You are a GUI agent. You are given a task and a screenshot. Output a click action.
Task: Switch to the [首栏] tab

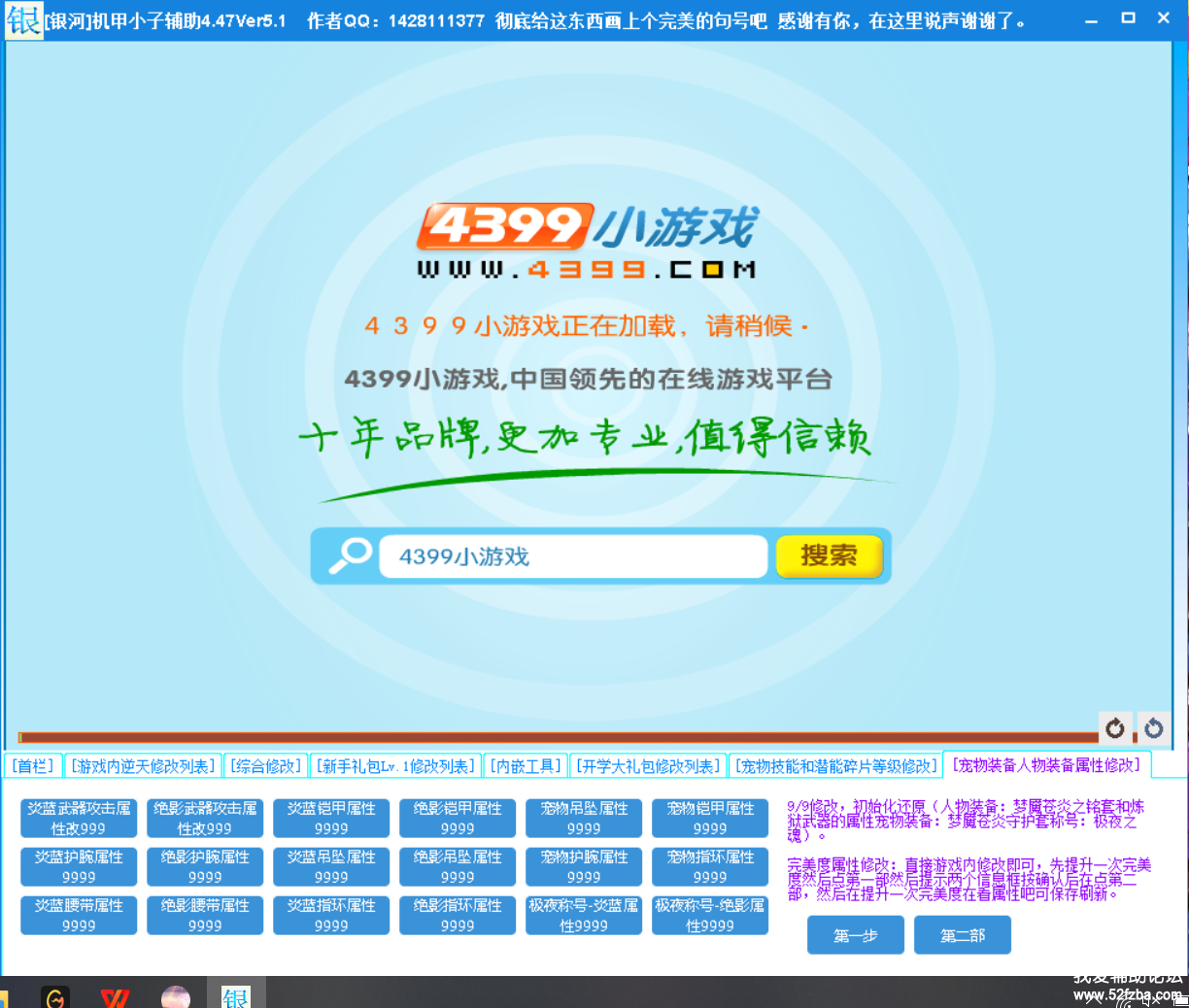(x=33, y=766)
